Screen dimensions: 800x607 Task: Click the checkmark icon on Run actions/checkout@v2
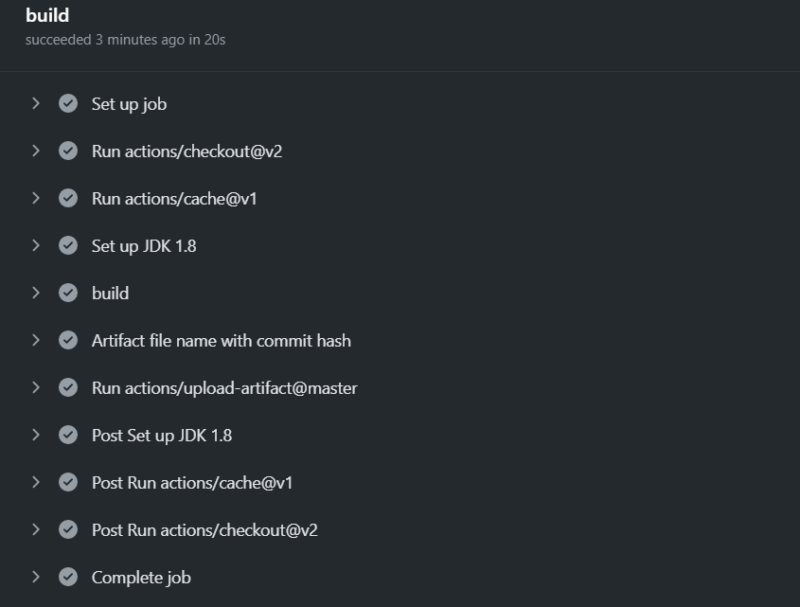click(67, 151)
